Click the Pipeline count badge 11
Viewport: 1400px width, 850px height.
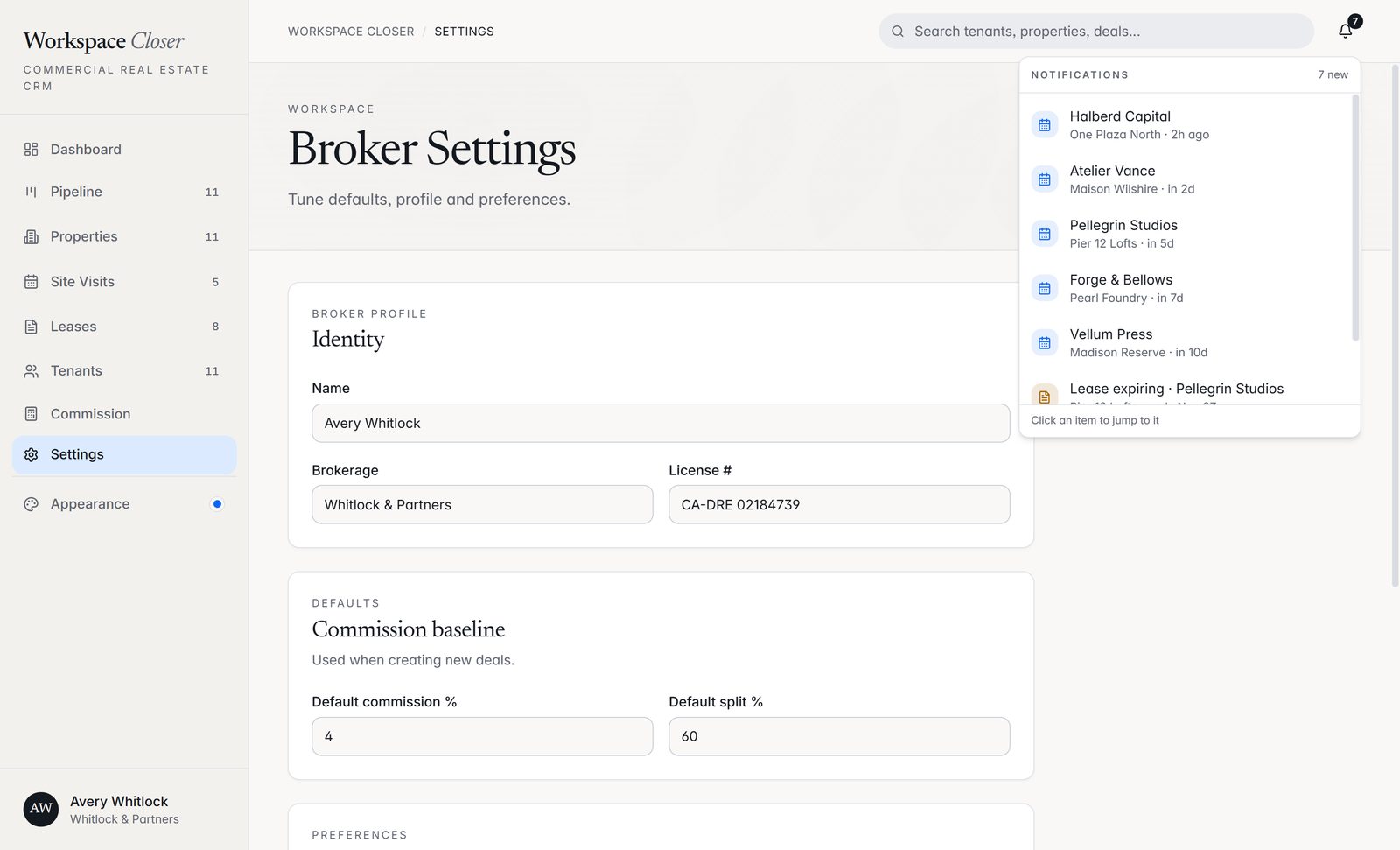[212, 192]
